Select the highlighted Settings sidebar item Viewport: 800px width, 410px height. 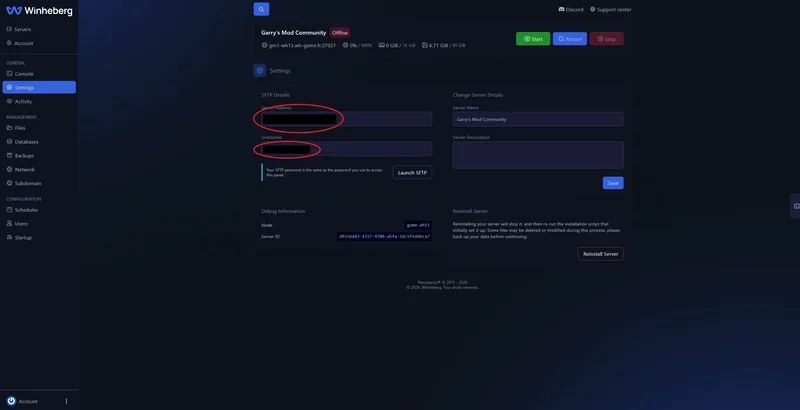[39, 88]
